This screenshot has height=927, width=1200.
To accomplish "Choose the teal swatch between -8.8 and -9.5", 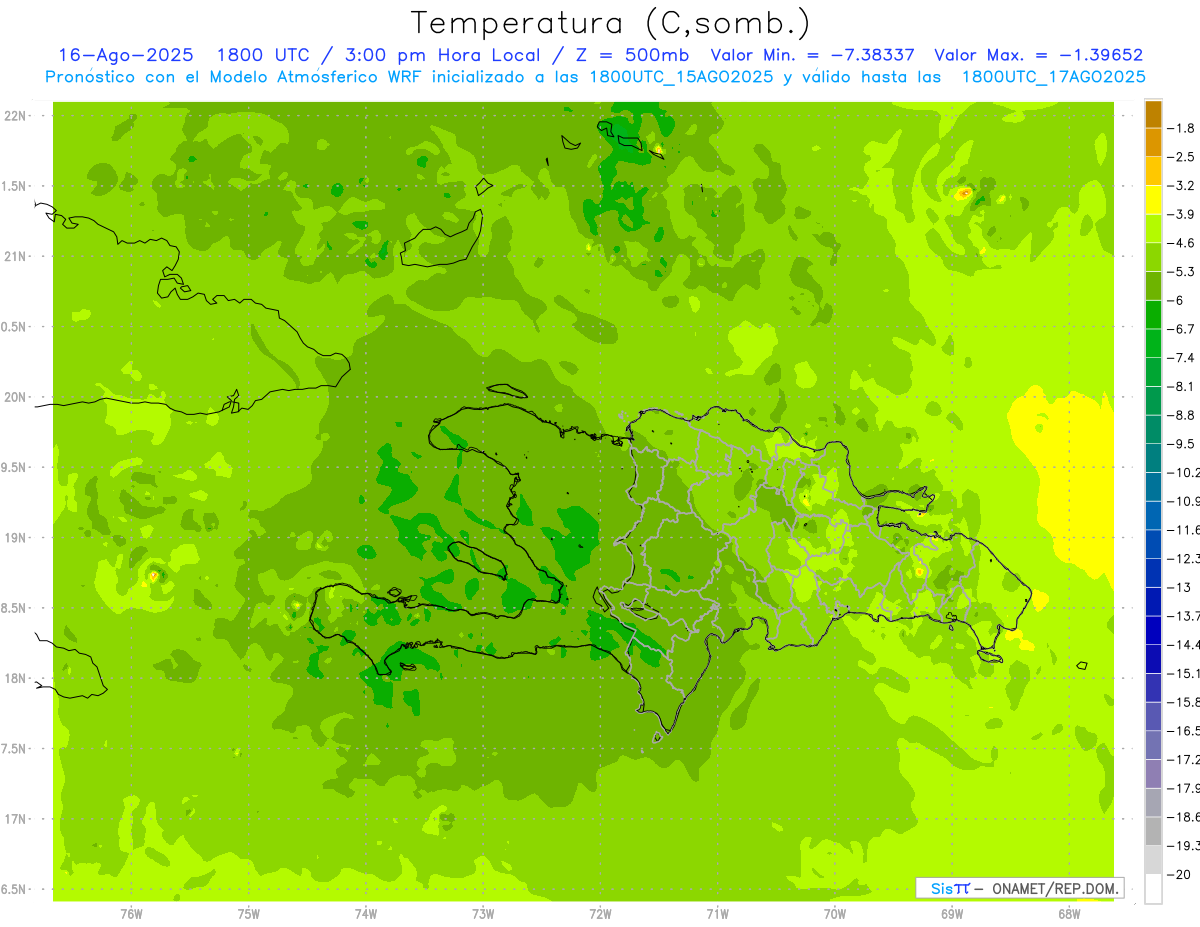I will [1153, 429].
